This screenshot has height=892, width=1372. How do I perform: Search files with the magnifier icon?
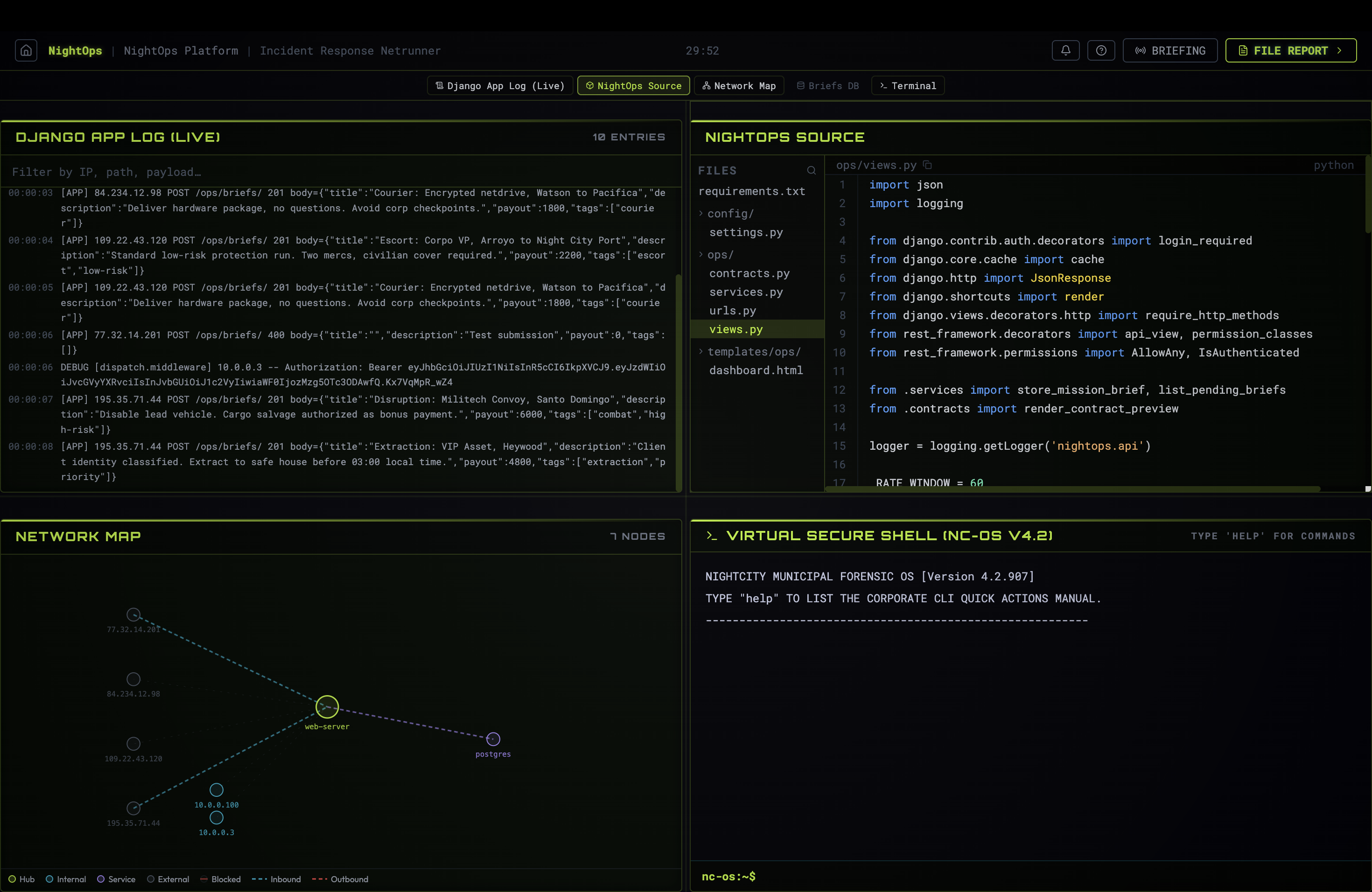tap(811, 171)
